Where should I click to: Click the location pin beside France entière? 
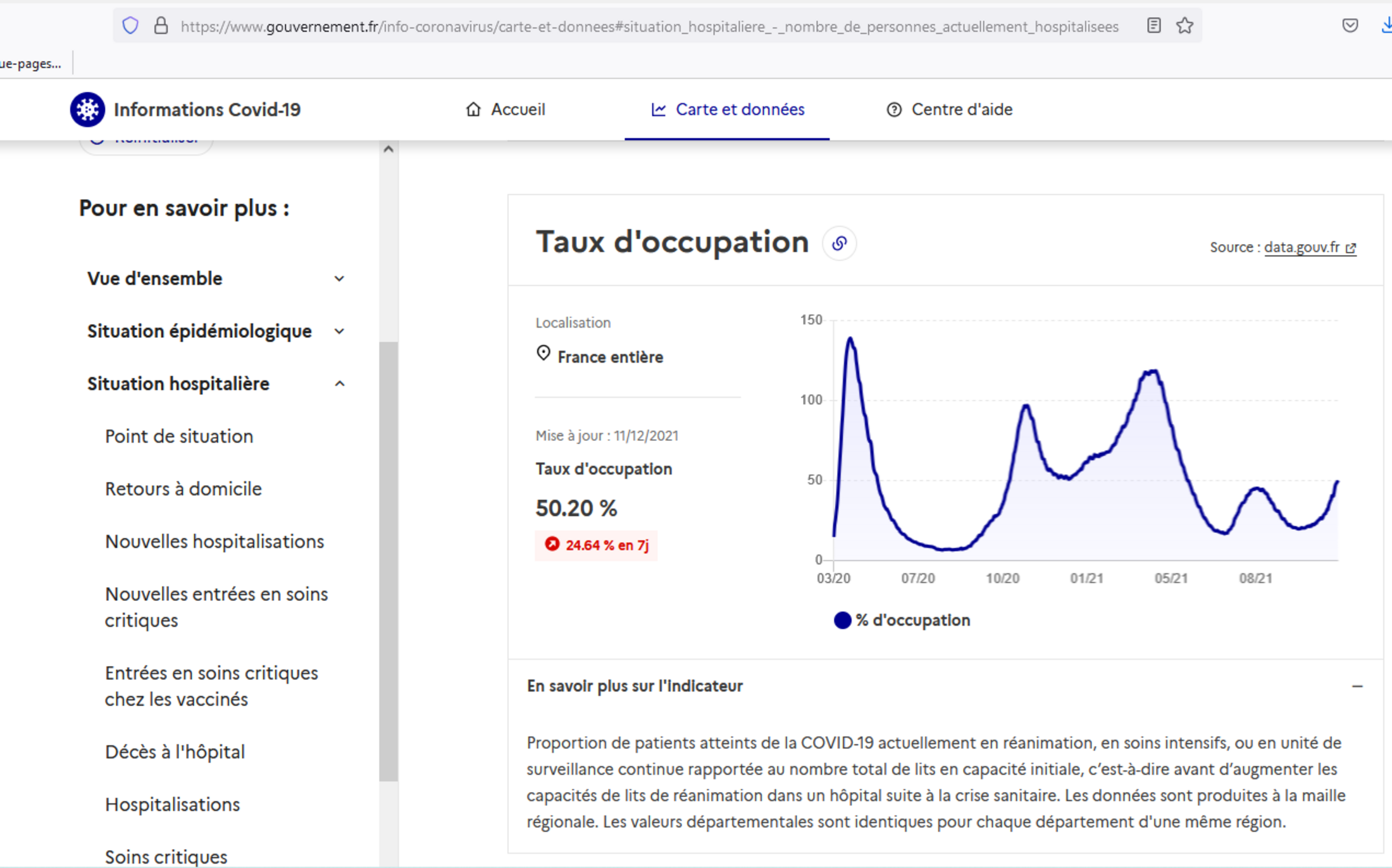coord(544,353)
